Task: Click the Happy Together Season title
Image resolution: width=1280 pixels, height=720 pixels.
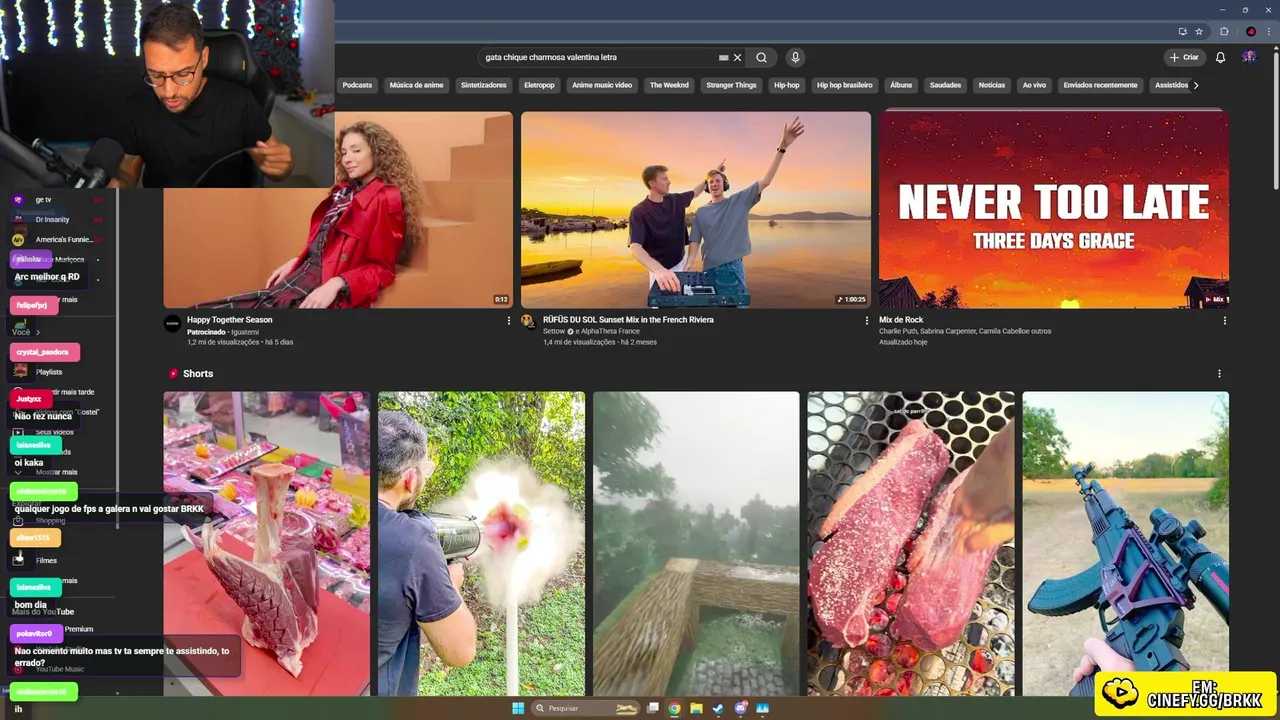Action: pos(229,320)
